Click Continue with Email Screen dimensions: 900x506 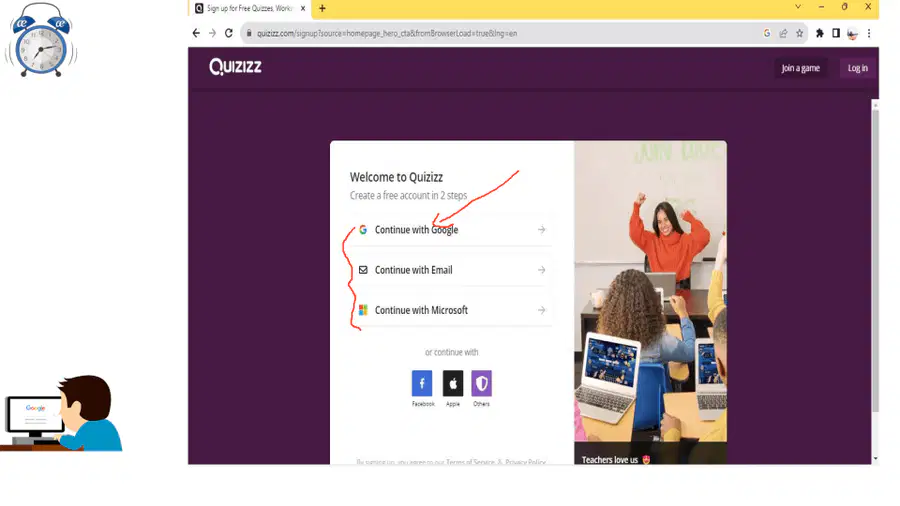[451, 270]
